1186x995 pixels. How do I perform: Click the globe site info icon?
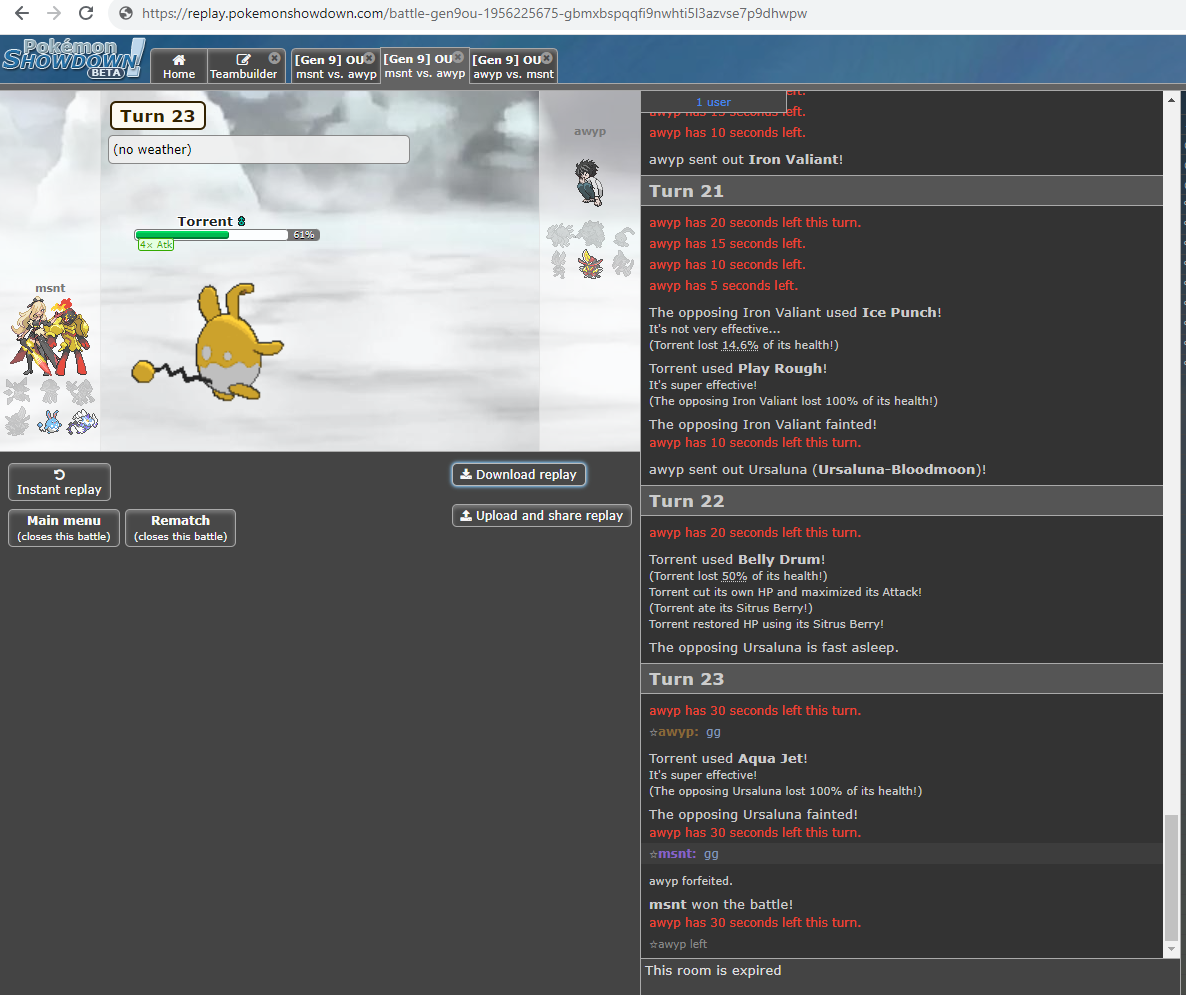[x=126, y=13]
